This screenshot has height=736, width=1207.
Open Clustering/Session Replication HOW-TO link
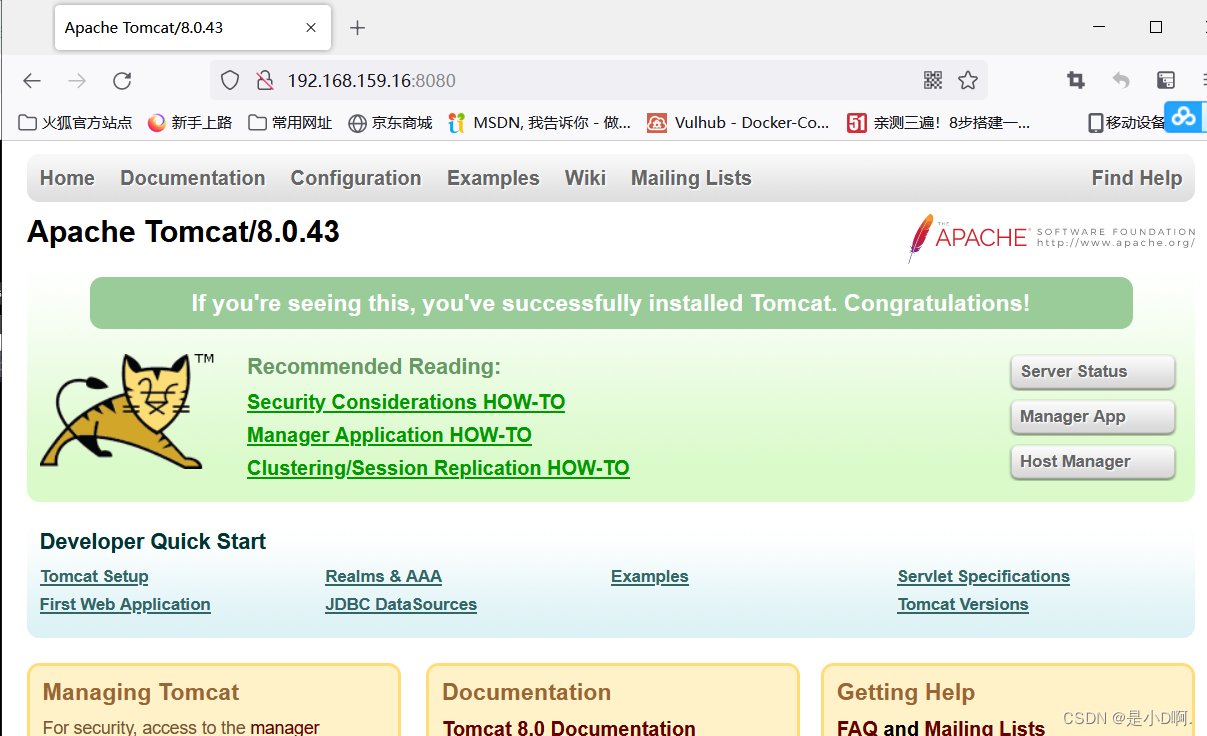[438, 468]
